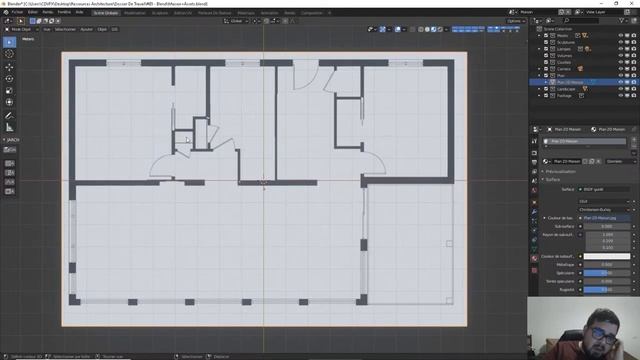Open the Texture properties tab
The height and width of the screenshot is (360, 640).
pos(534,270)
